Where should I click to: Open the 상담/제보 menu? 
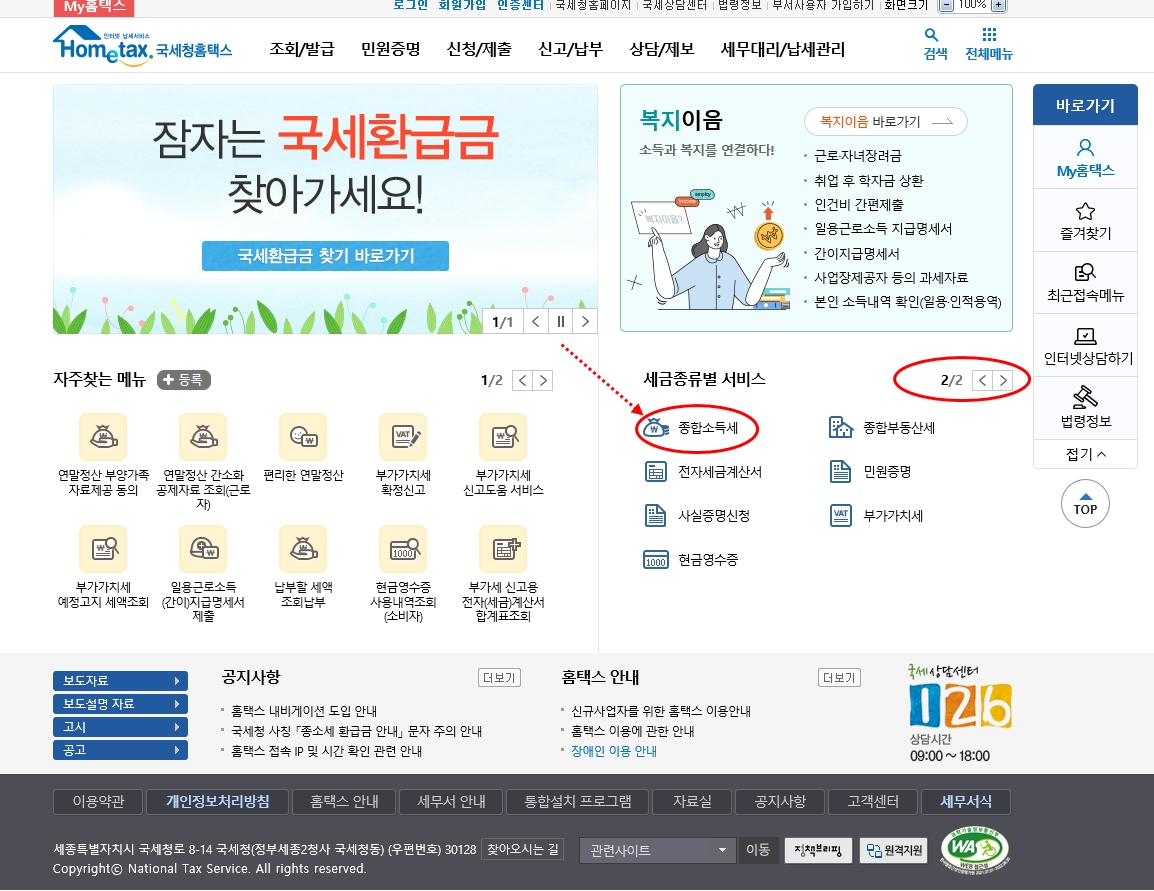(662, 49)
